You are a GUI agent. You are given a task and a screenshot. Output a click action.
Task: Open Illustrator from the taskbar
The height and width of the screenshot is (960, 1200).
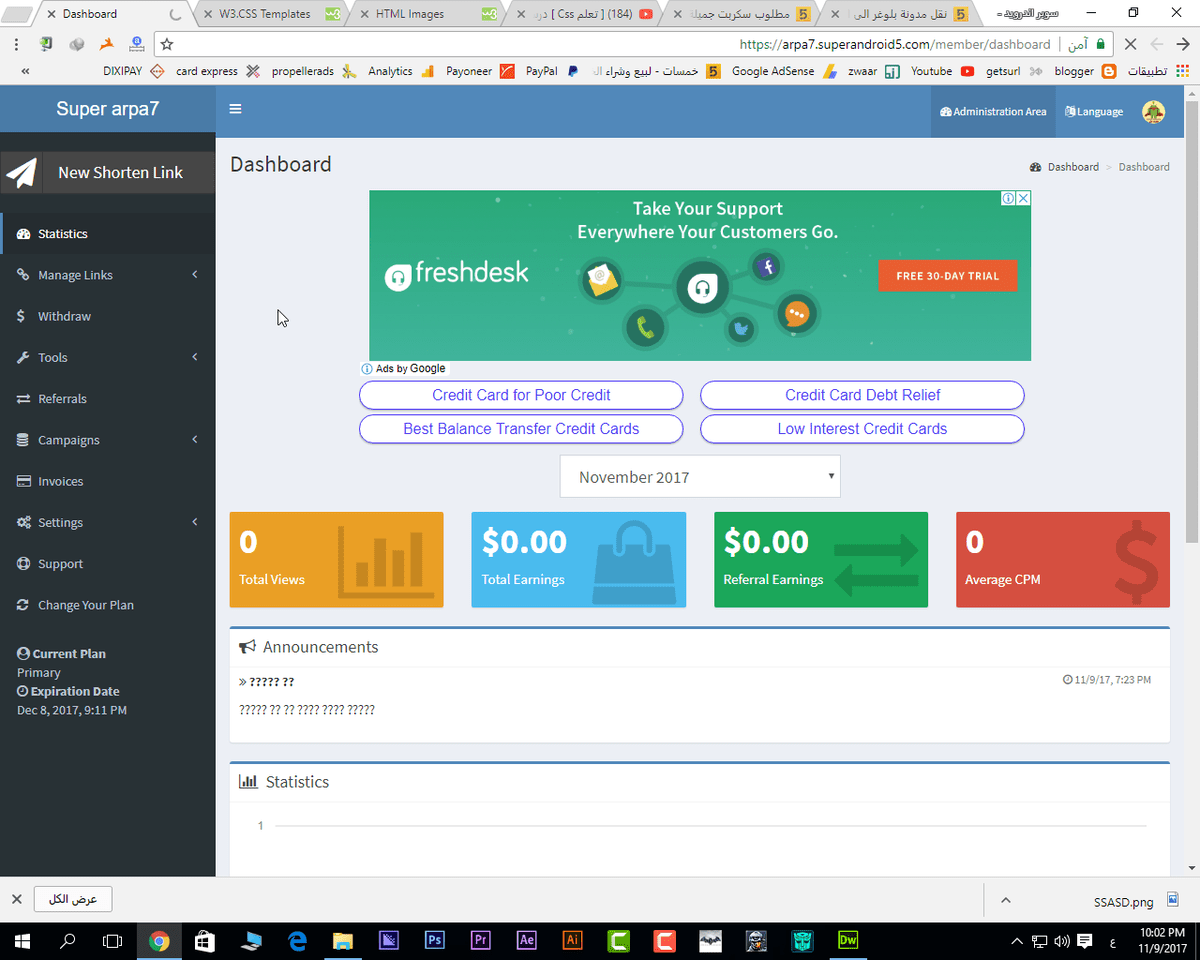click(573, 940)
